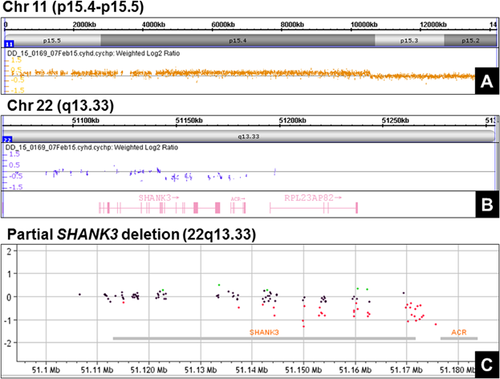Click the 6000kb ruler tick on chromosome 11

pos(223,25)
